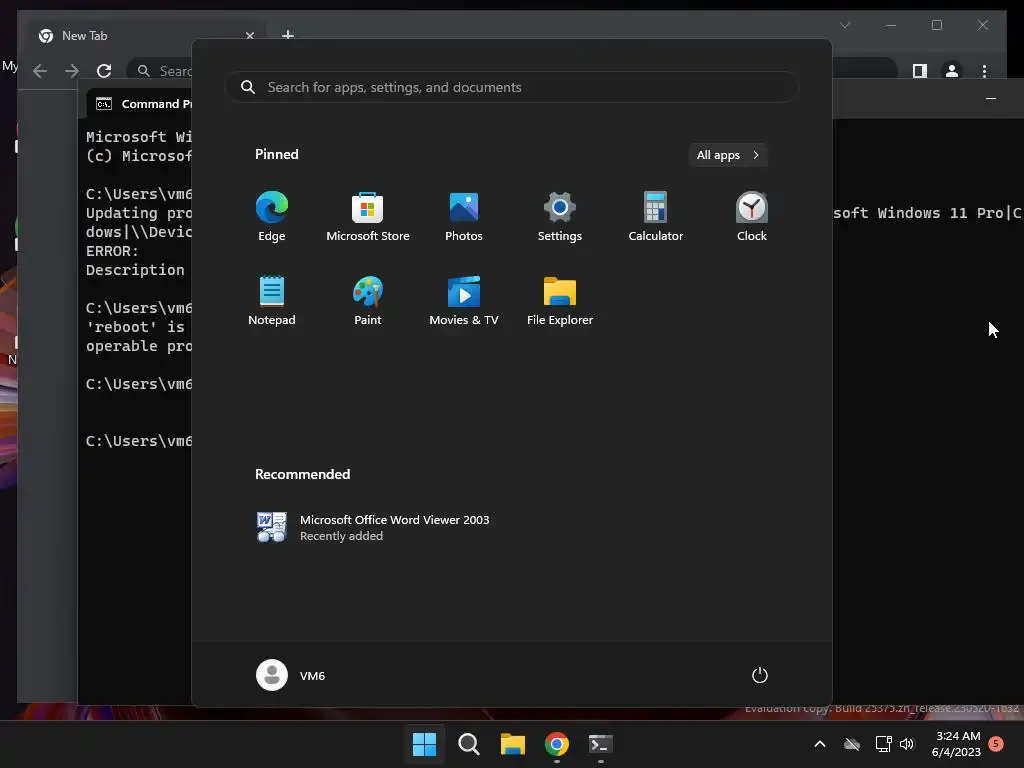Image resolution: width=1024 pixels, height=768 pixels.
Task: Open the VM6 user account menu
Action: (291, 675)
